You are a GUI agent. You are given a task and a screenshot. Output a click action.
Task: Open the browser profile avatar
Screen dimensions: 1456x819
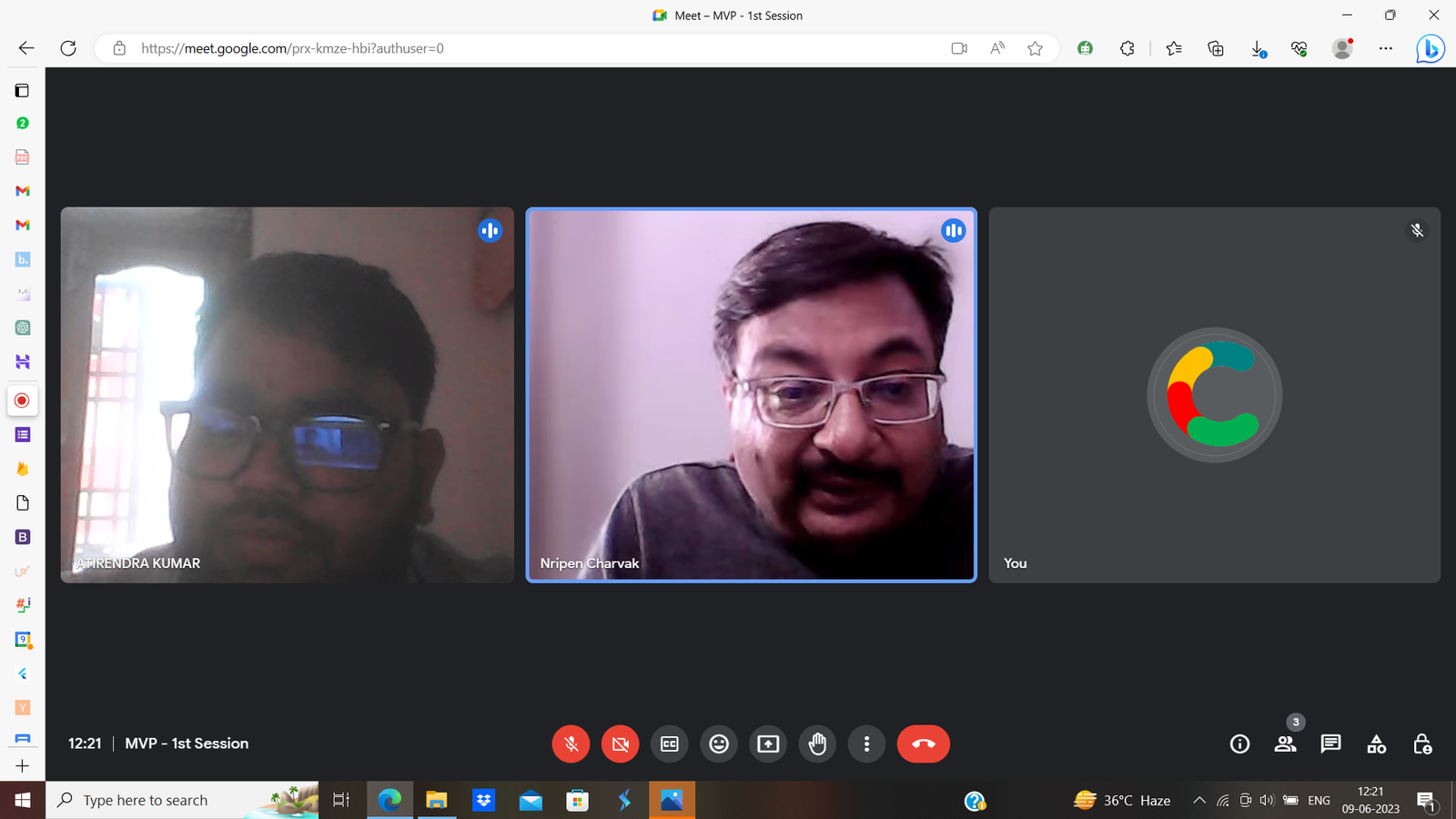tap(1342, 48)
